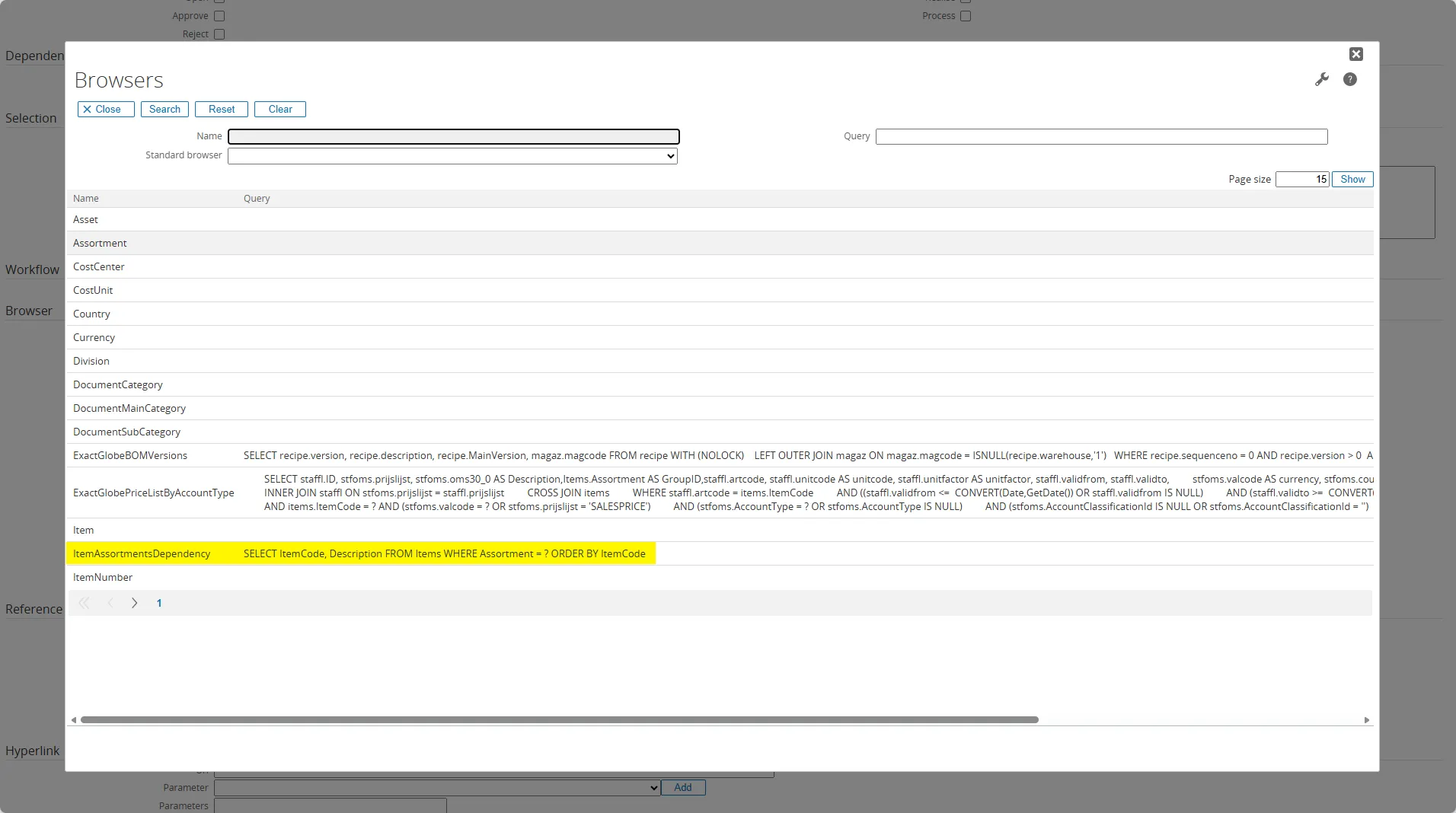Click the horizontal scrollbar right arrow
Viewport: 1456px width, 813px height.
[1367, 719]
